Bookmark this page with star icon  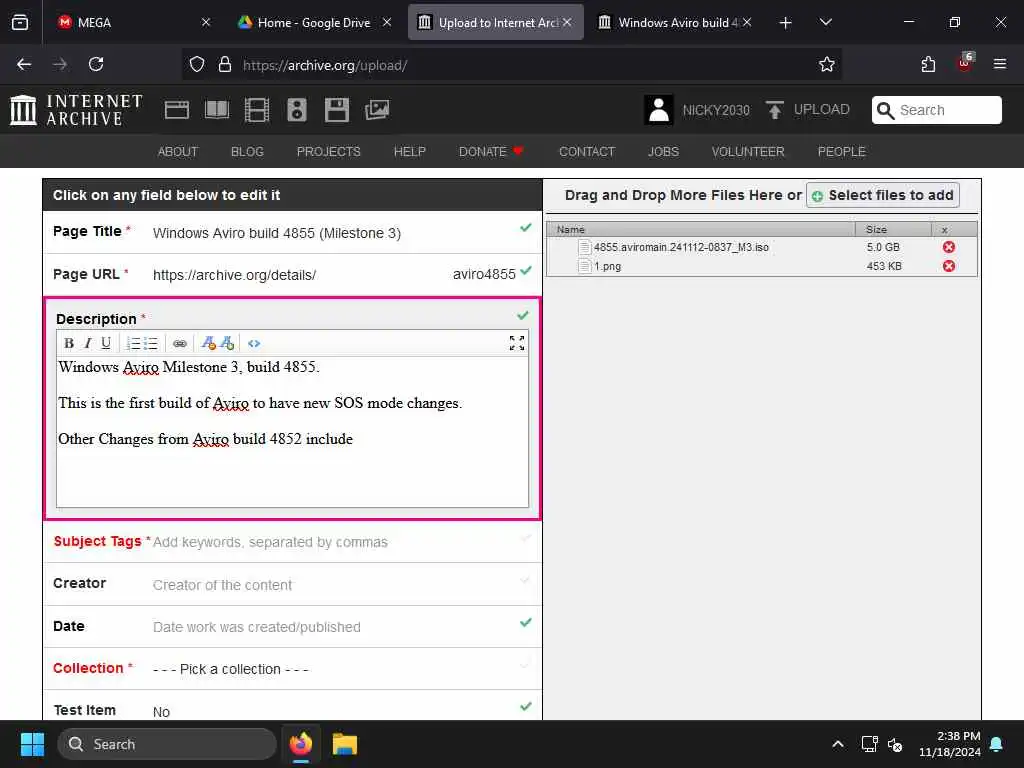pos(827,64)
